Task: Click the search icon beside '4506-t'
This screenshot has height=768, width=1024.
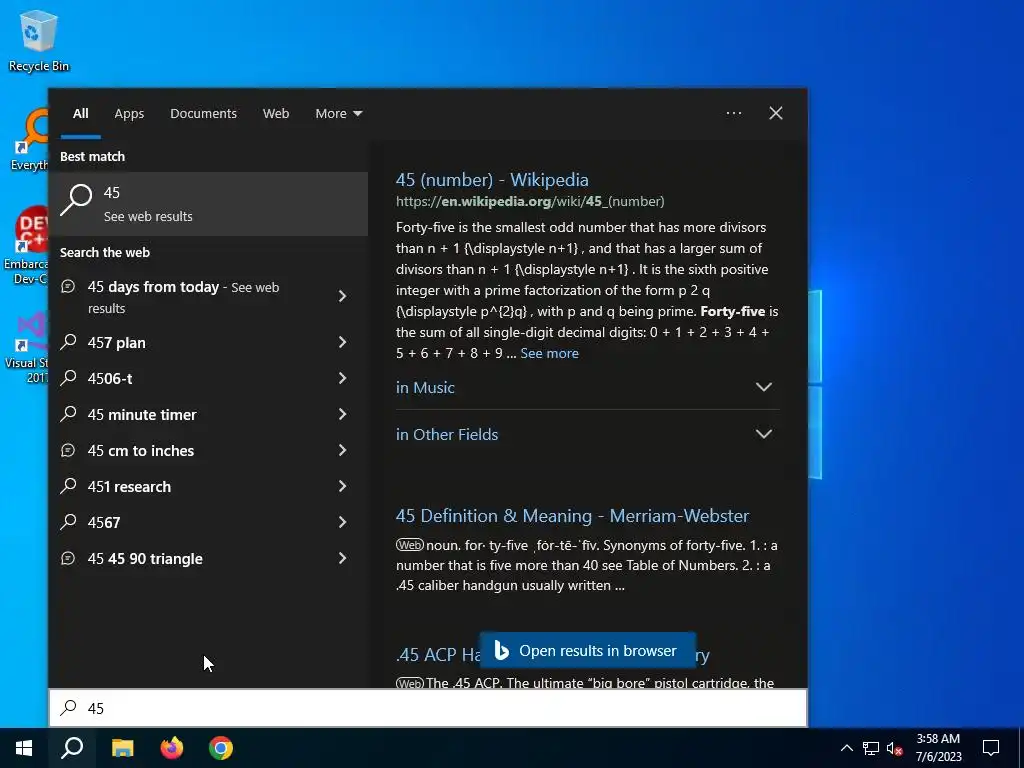Action: tap(69, 377)
